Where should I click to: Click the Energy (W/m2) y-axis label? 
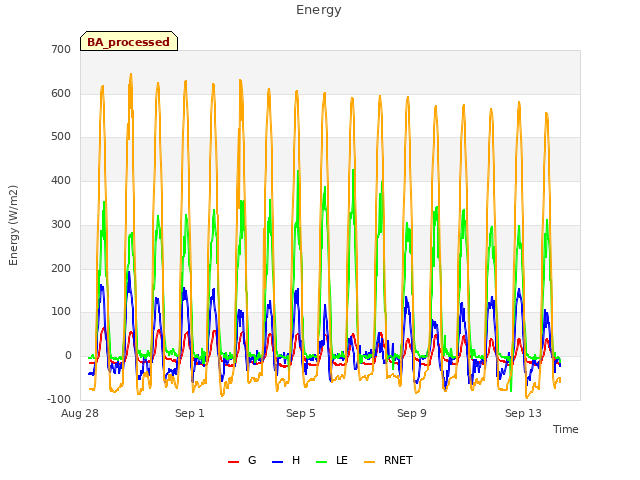13,225
